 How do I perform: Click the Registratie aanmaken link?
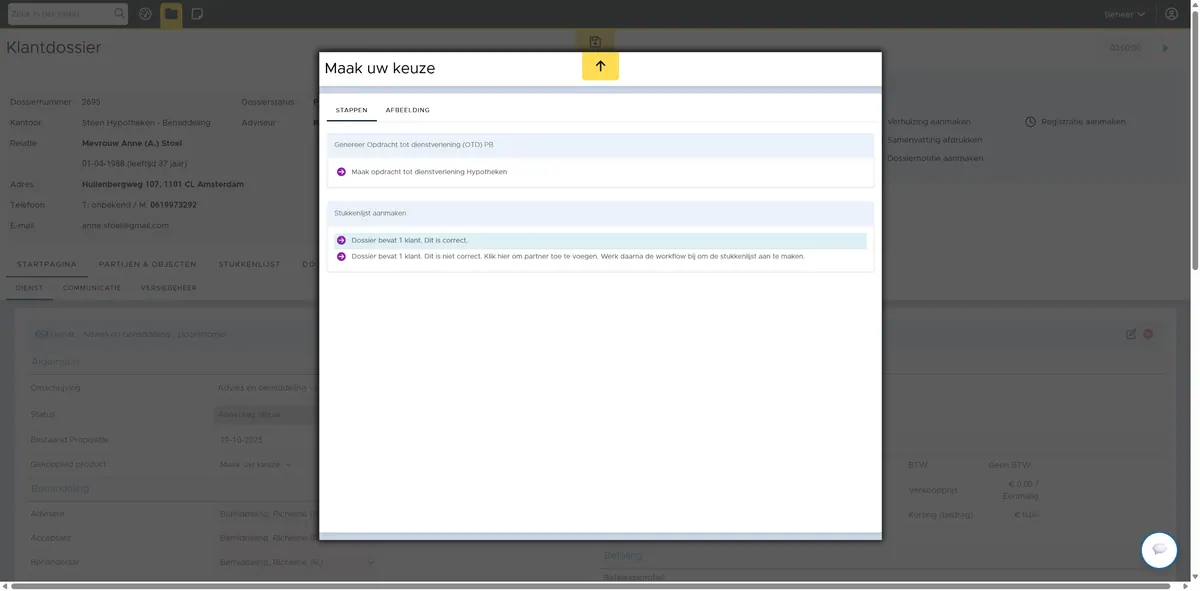tap(1083, 122)
